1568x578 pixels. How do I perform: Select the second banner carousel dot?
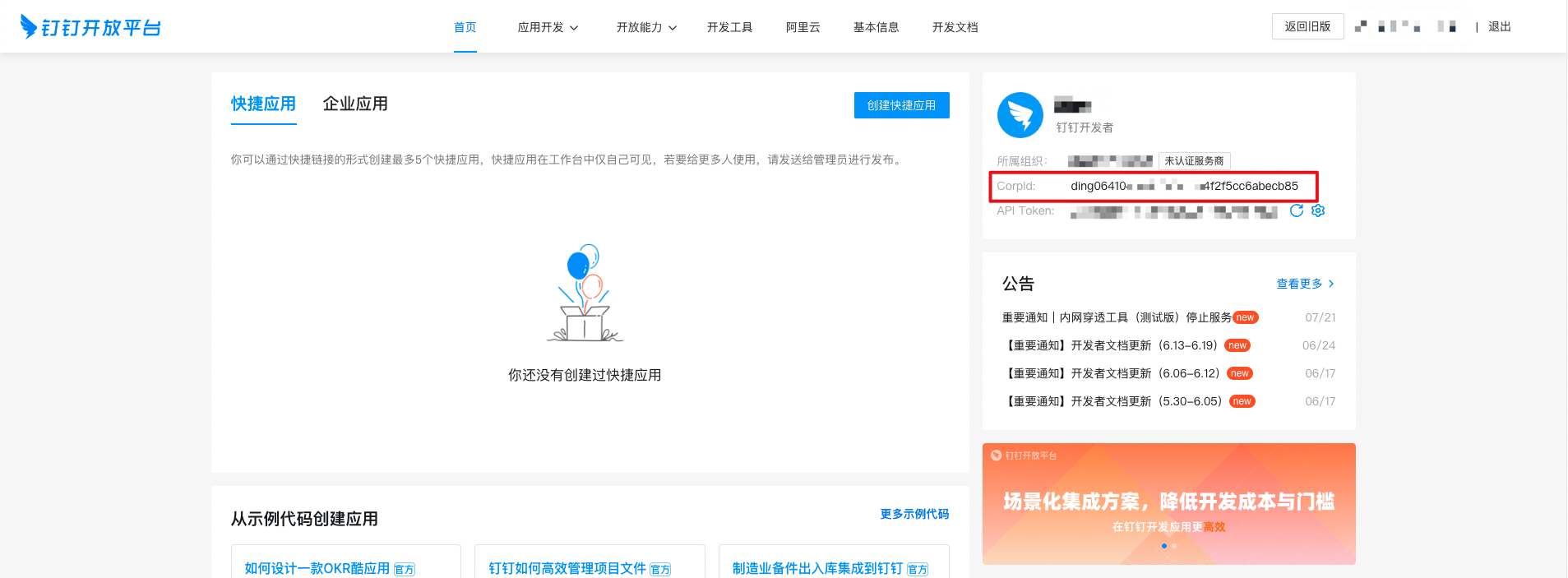(x=1174, y=546)
